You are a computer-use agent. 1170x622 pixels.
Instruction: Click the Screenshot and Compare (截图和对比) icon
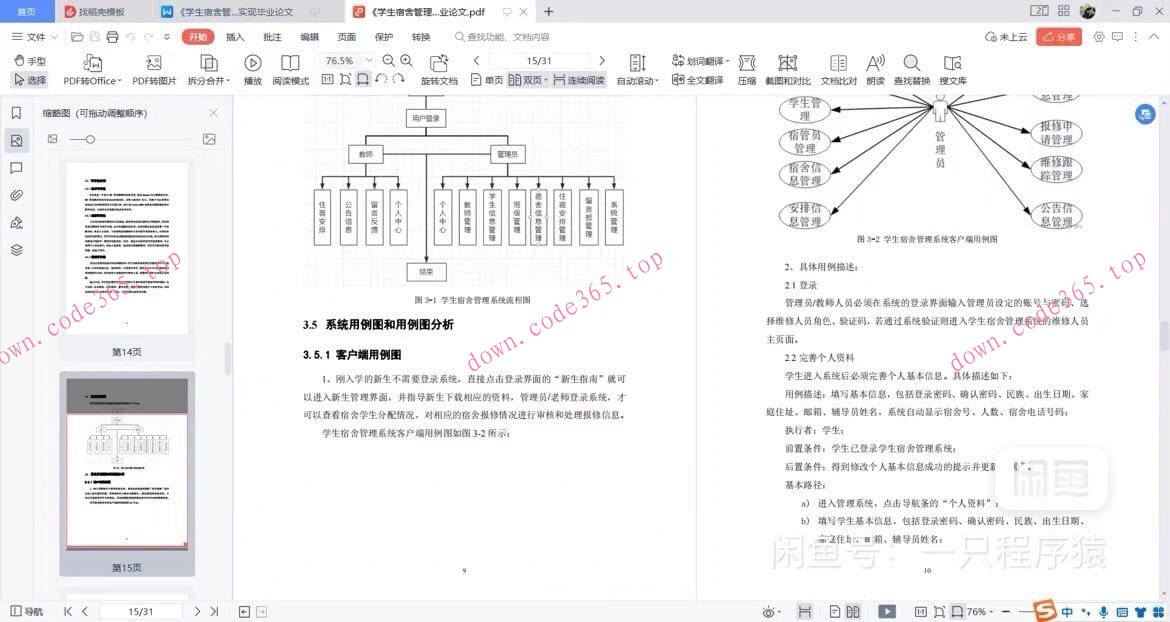(786, 70)
